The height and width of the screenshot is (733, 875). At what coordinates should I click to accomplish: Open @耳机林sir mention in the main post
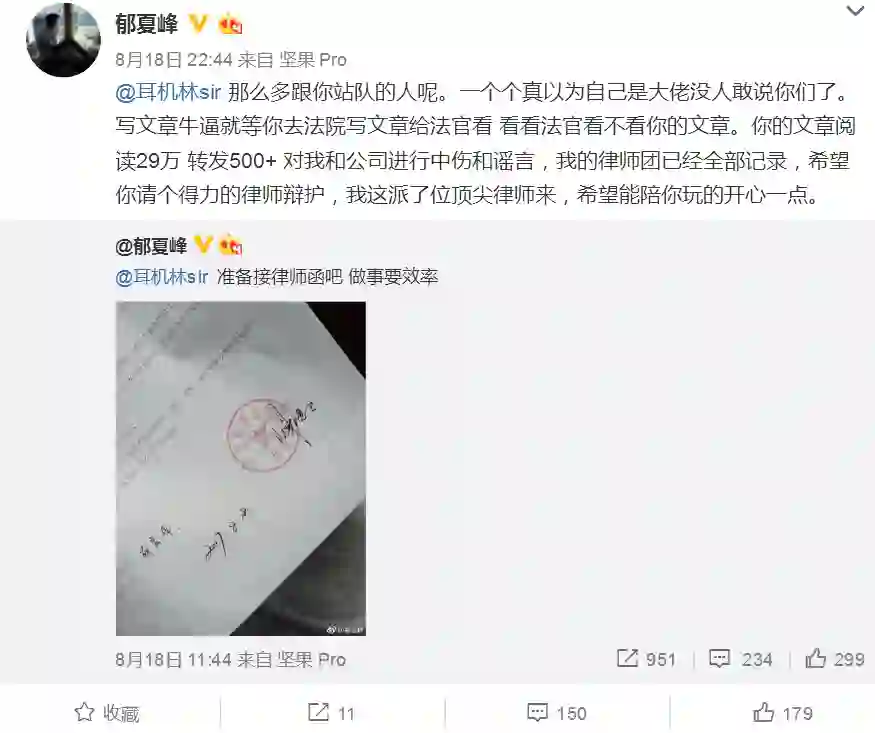click(x=169, y=93)
